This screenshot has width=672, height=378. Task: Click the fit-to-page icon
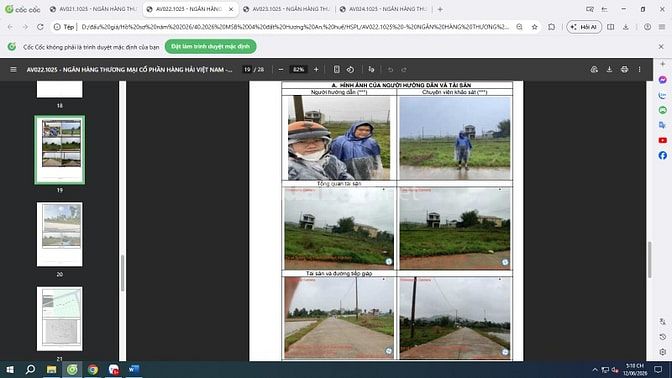[x=336, y=69]
